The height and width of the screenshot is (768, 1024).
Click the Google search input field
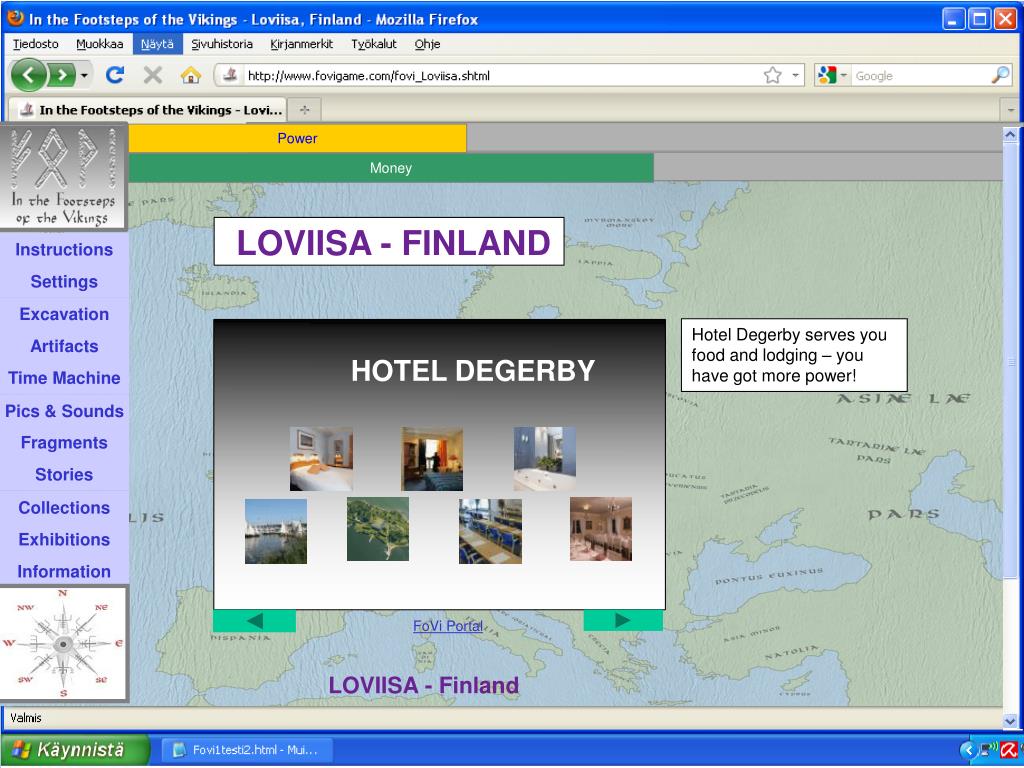pos(921,76)
